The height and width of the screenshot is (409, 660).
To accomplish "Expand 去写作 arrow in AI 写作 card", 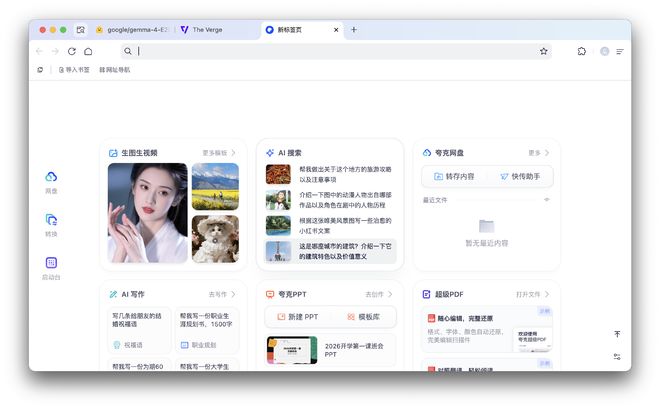I will [222, 295].
